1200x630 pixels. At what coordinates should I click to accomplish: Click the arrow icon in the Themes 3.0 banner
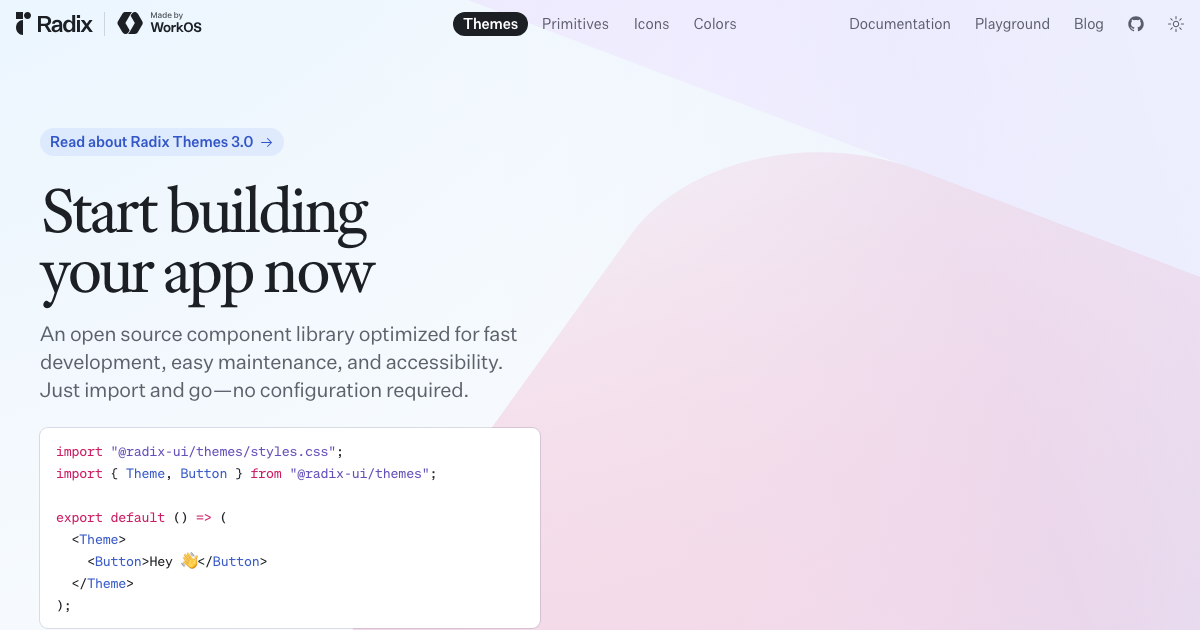pyautogui.click(x=266, y=141)
